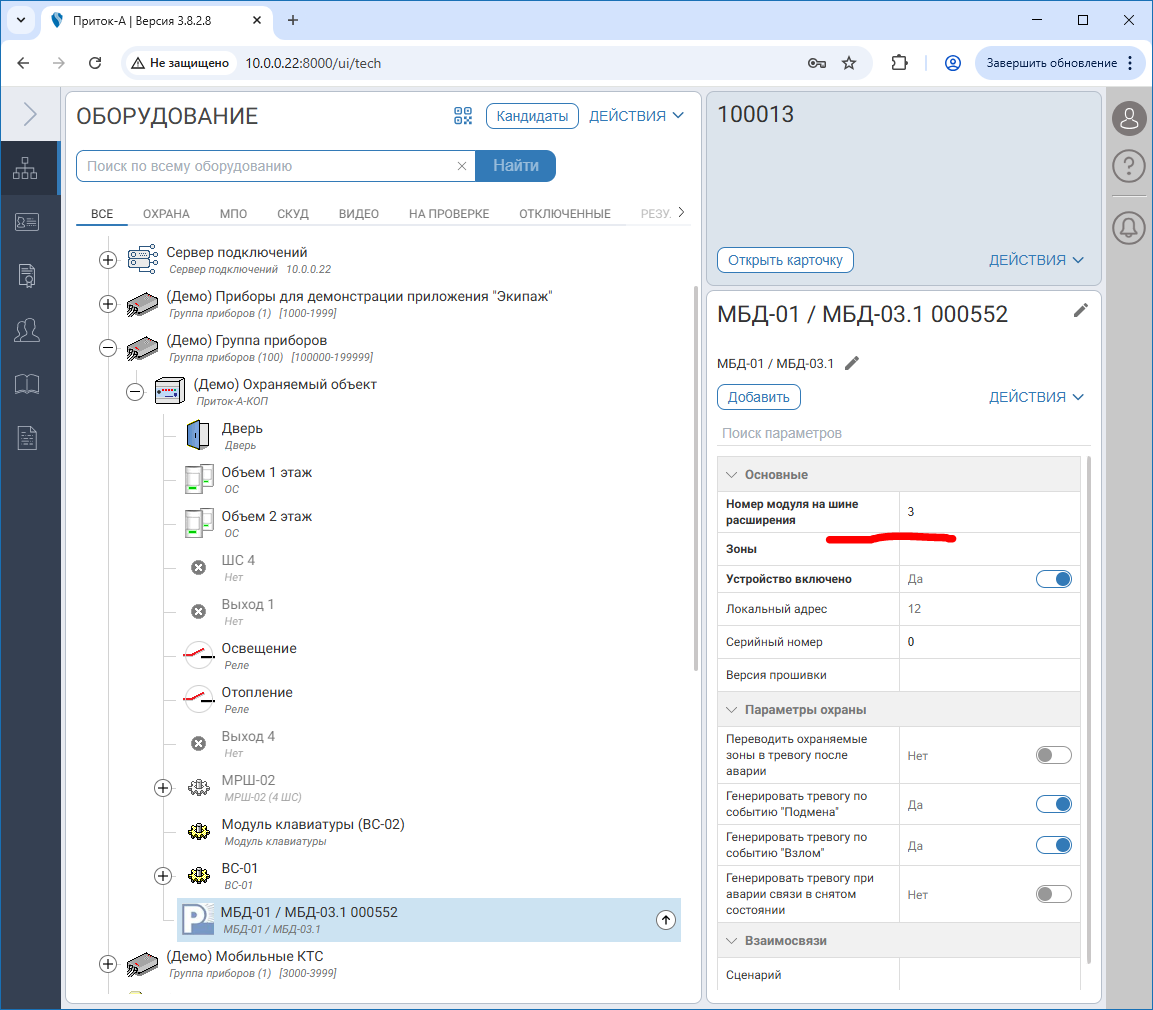Viewport: 1153px width, 1010px height.
Task: Click the up arrow on selected МБД-01 row
Action: point(666,920)
